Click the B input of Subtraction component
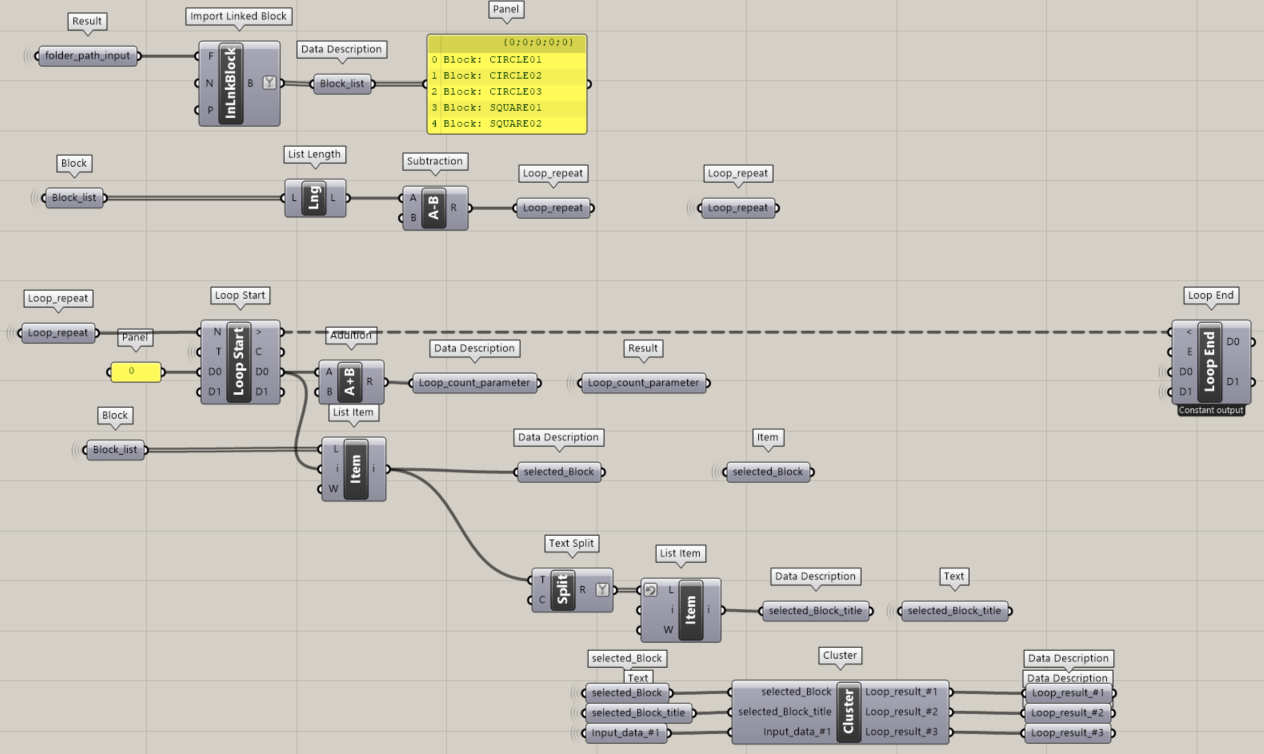Screen dimensions: 1264x754 pyautogui.click(x=413, y=218)
